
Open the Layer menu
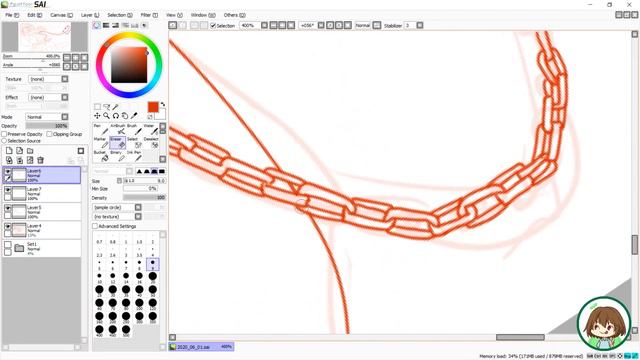(90, 15)
